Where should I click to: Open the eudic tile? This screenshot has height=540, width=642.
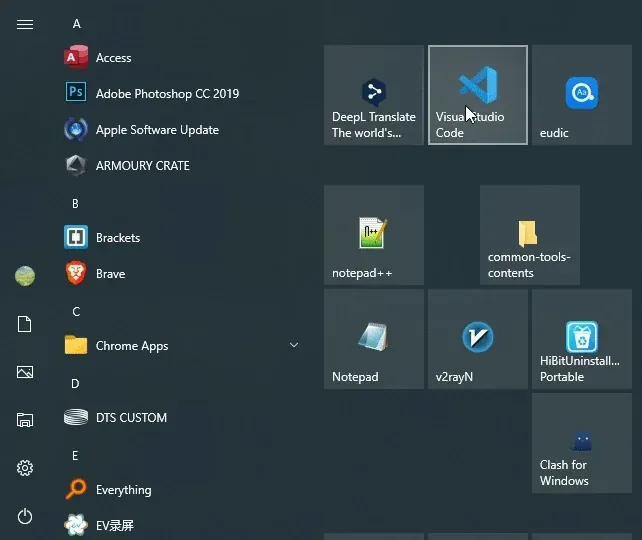coord(582,95)
